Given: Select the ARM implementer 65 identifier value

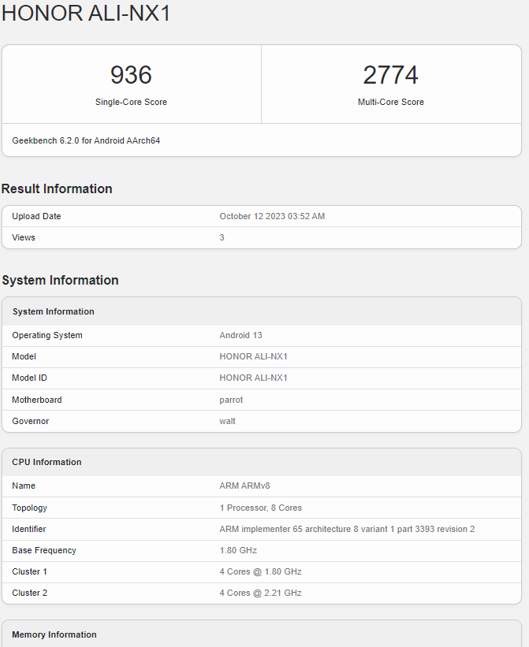Looking at the screenshot, I should [347, 529].
